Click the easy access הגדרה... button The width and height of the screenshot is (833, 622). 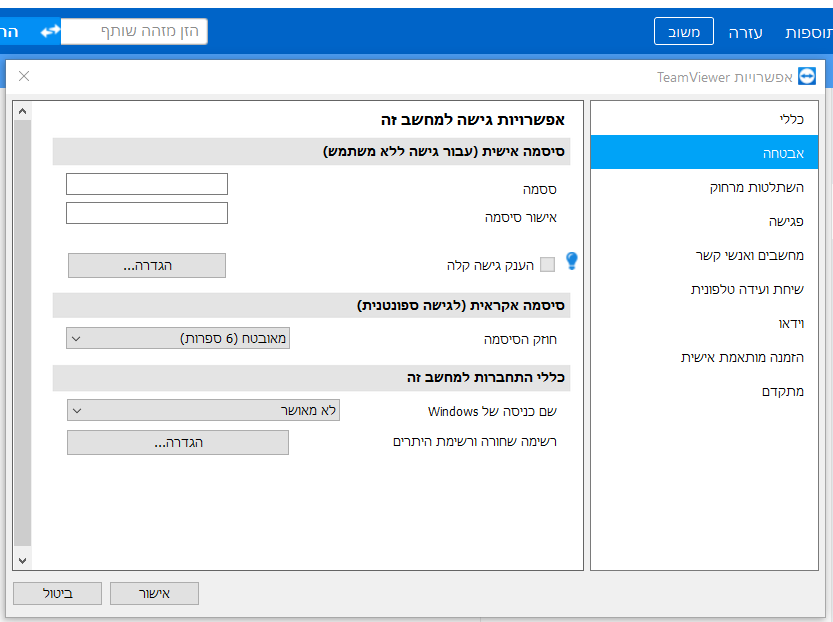(x=147, y=265)
